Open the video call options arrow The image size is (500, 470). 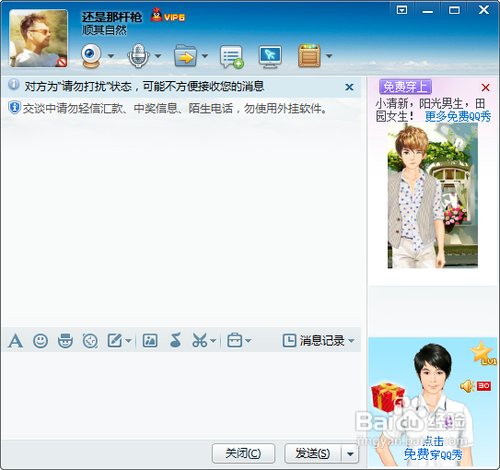111,56
